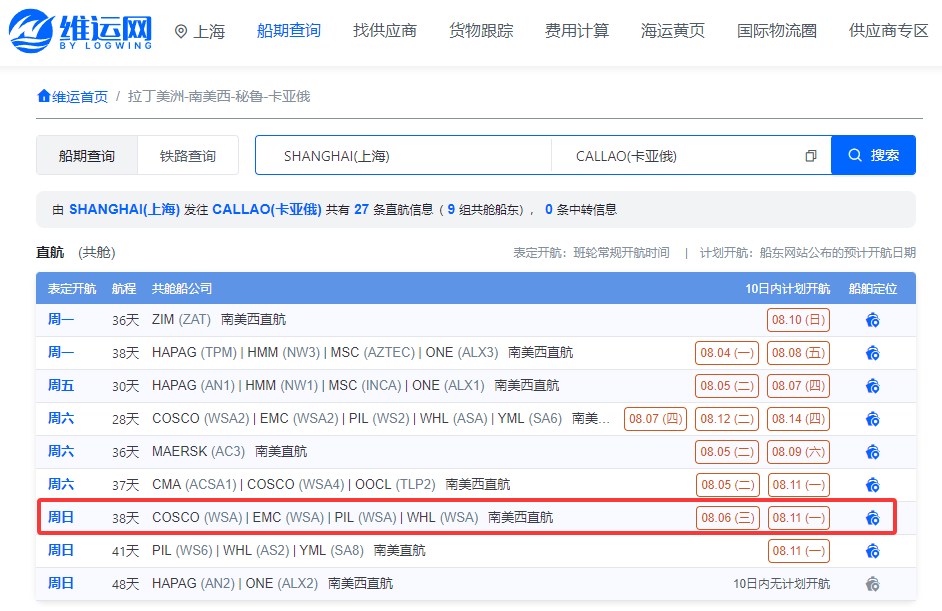The width and height of the screenshot is (942, 611).
Task: Locate vessel for the MAERSK (AC3) row
Action: tap(872, 452)
